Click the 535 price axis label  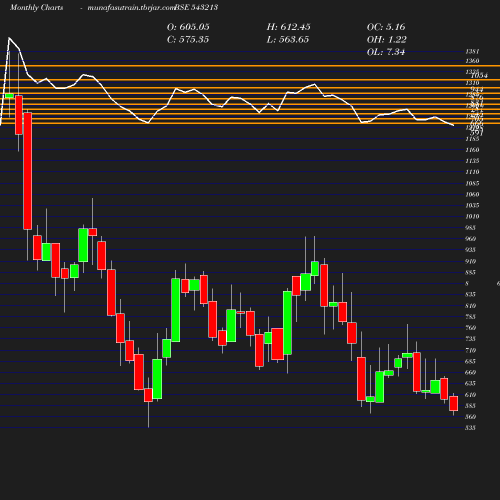[x=470, y=428]
